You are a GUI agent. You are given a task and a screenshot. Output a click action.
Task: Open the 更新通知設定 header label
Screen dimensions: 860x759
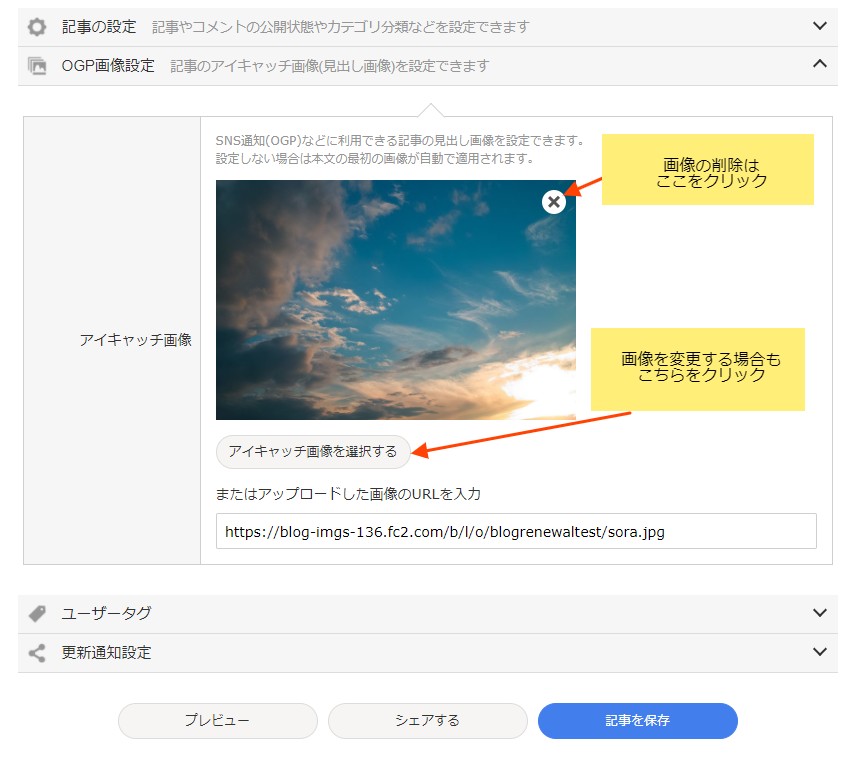click(106, 653)
